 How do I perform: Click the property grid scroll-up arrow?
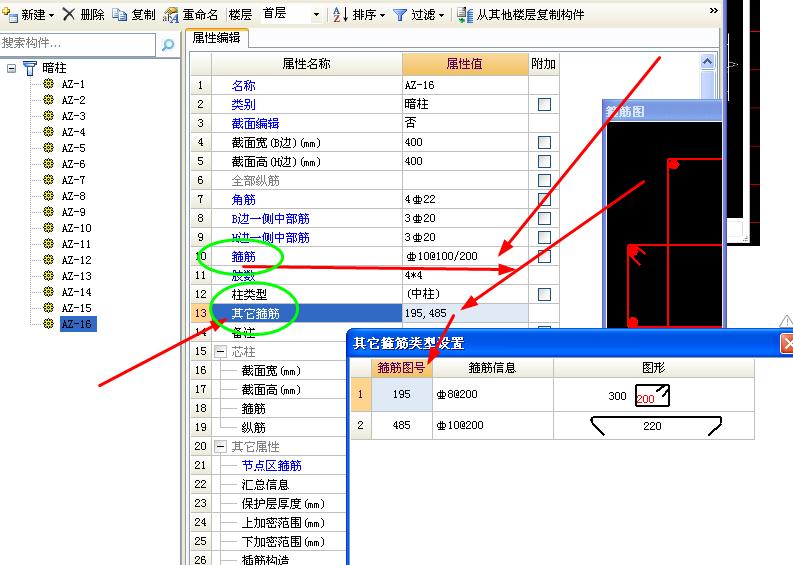pyautogui.click(x=708, y=62)
